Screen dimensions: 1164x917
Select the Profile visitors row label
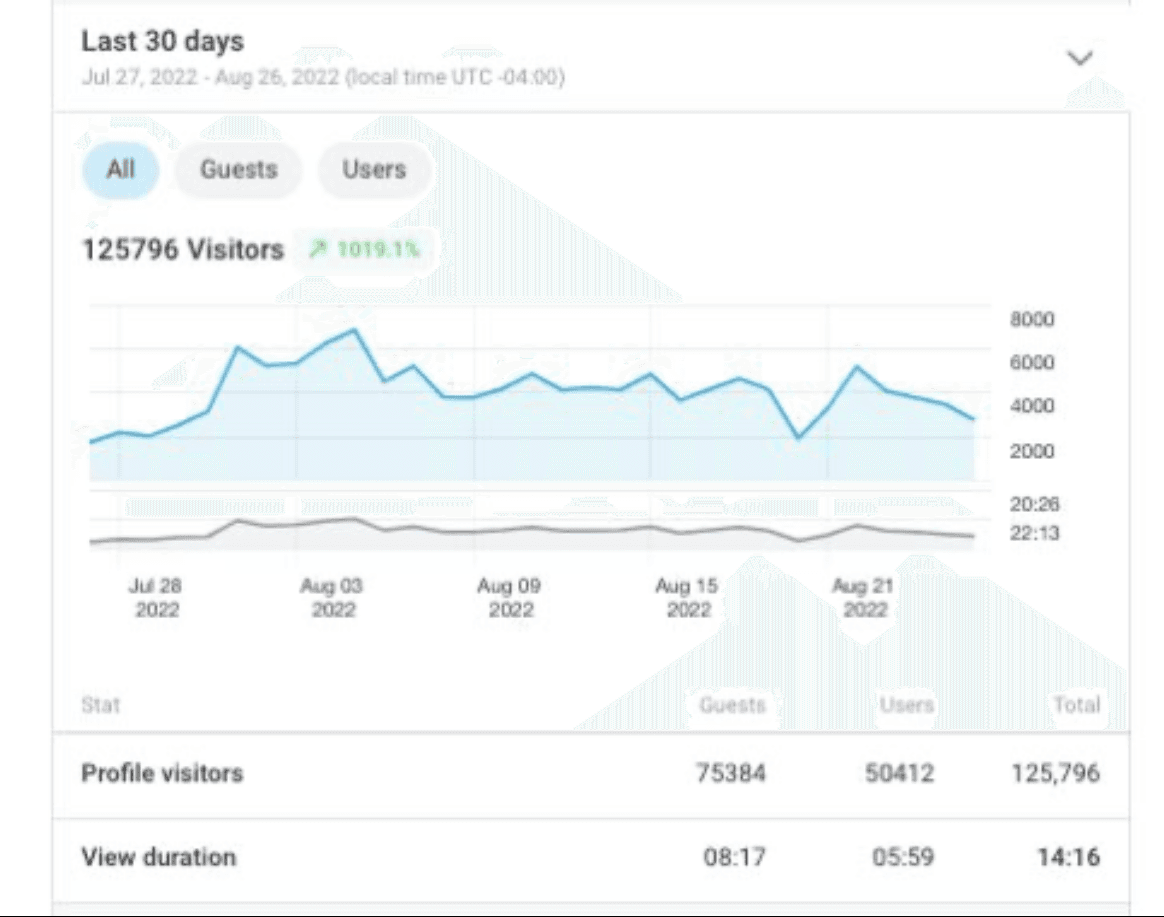(x=162, y=773)
